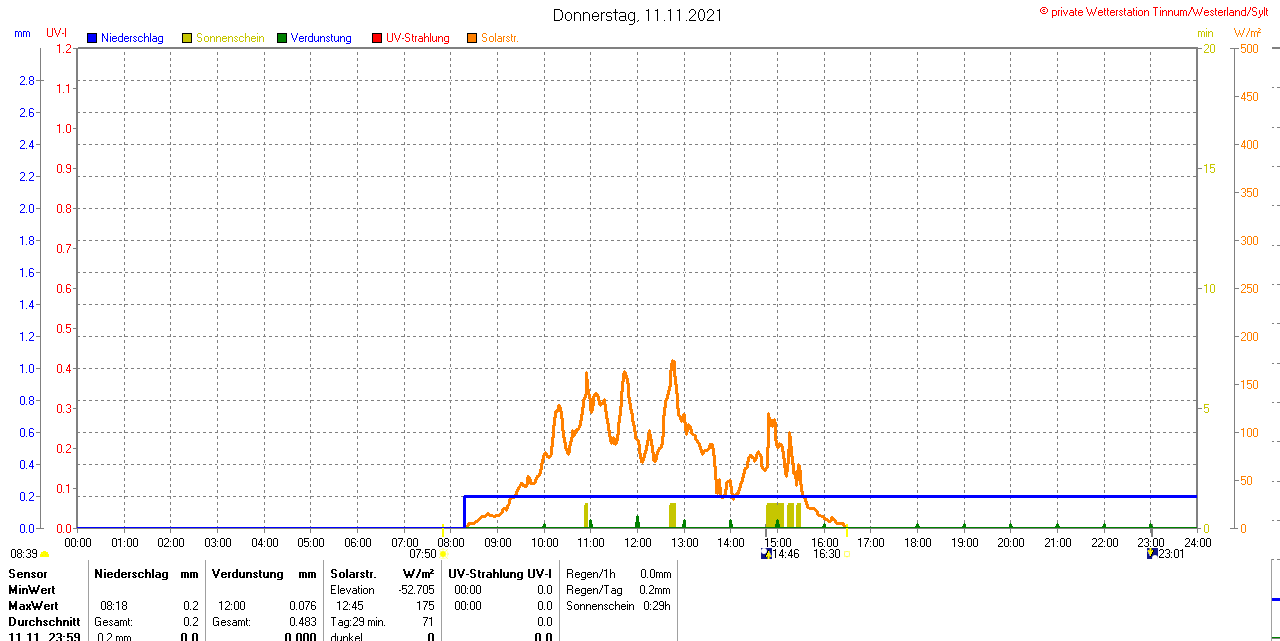This screenshot has width=1280, height=641.
Task: Select the UV-Strahlung legend text
Action: coord(418,38)
